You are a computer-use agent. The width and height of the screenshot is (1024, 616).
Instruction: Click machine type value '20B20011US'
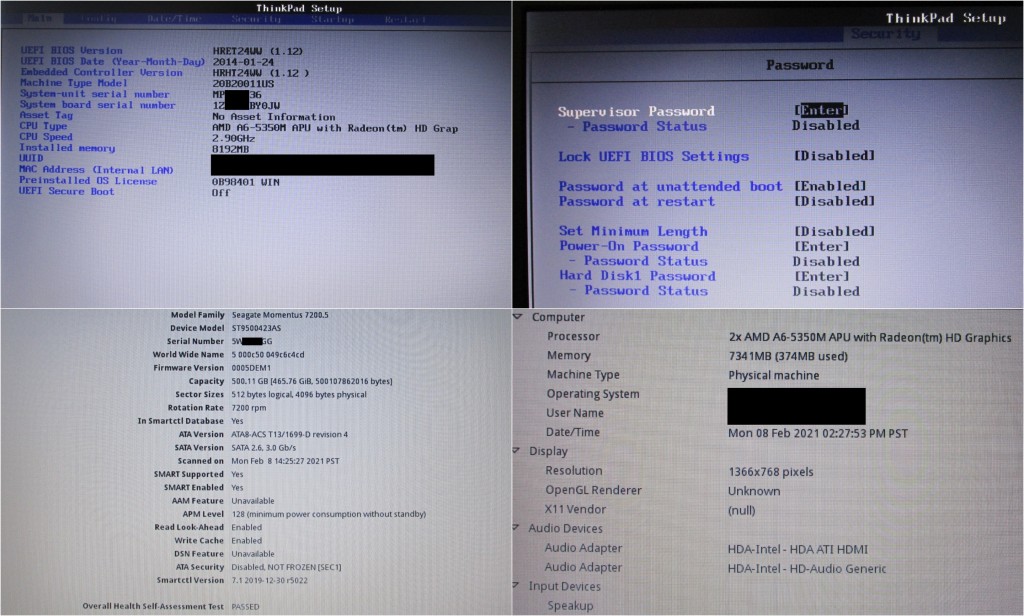tap(243, 84)
